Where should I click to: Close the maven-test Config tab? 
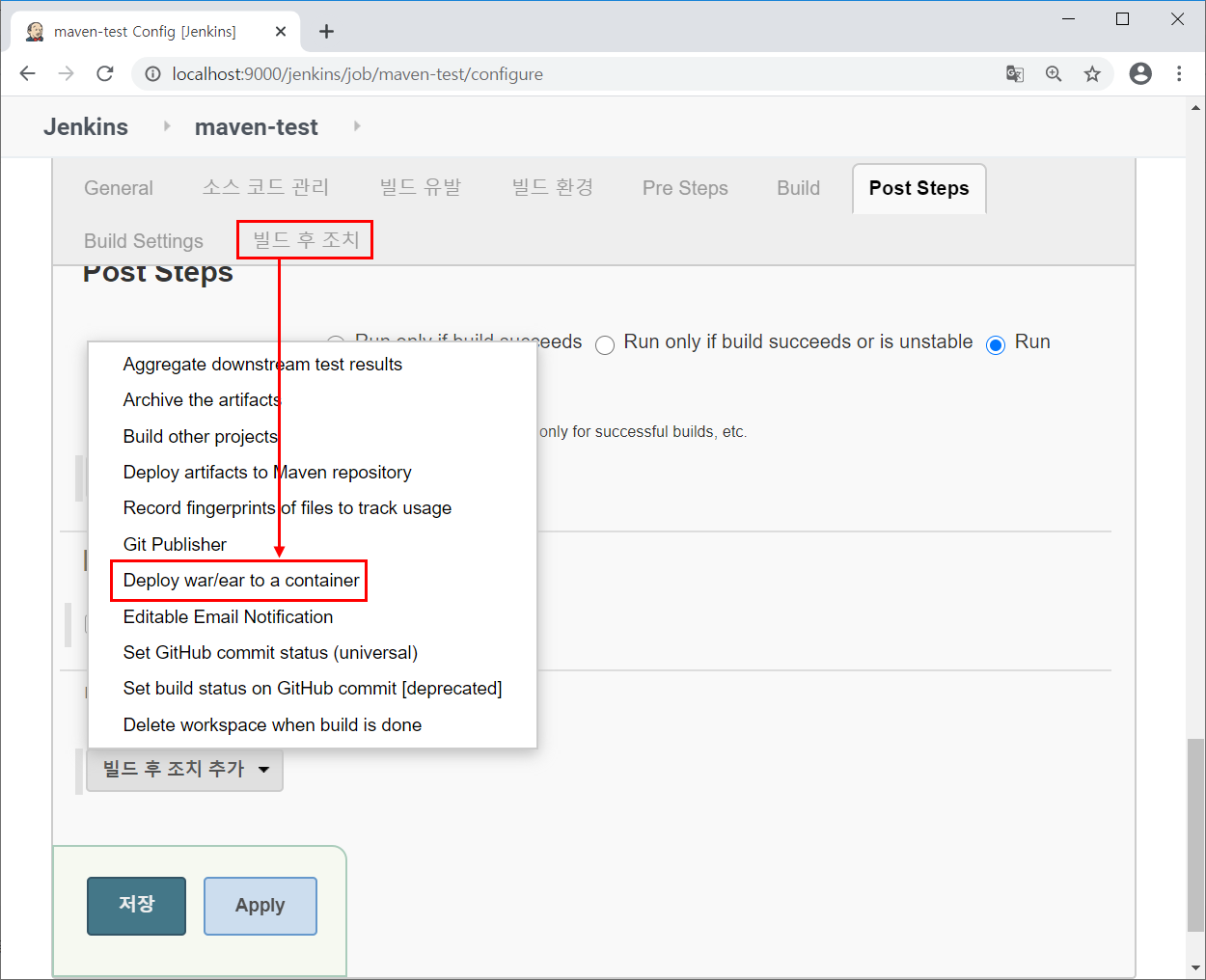click(281, 32)
